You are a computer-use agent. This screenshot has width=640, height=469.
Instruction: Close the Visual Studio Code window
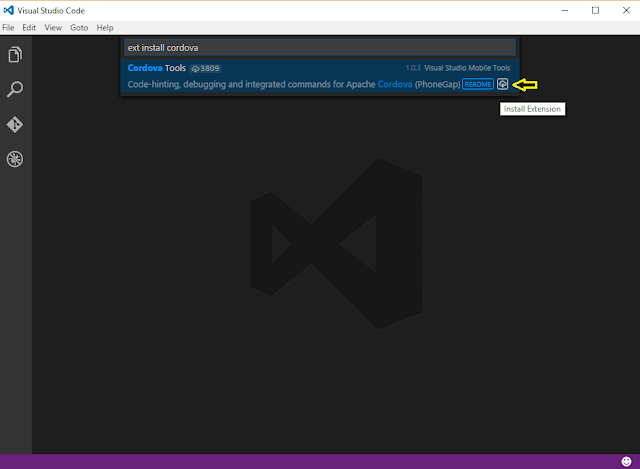point(626,10)
